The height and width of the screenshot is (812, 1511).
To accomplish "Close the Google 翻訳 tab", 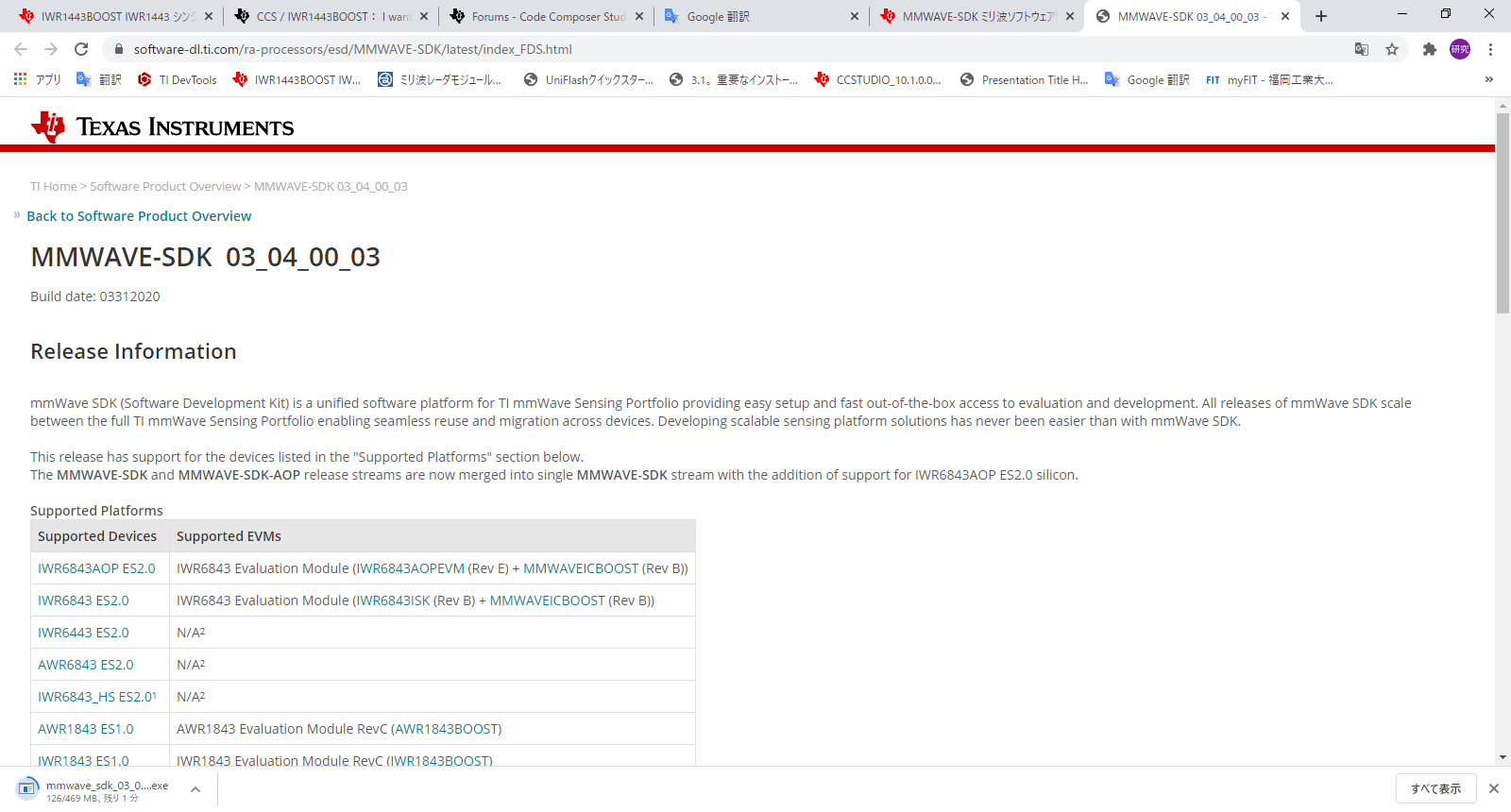I will tap(855, 16).
